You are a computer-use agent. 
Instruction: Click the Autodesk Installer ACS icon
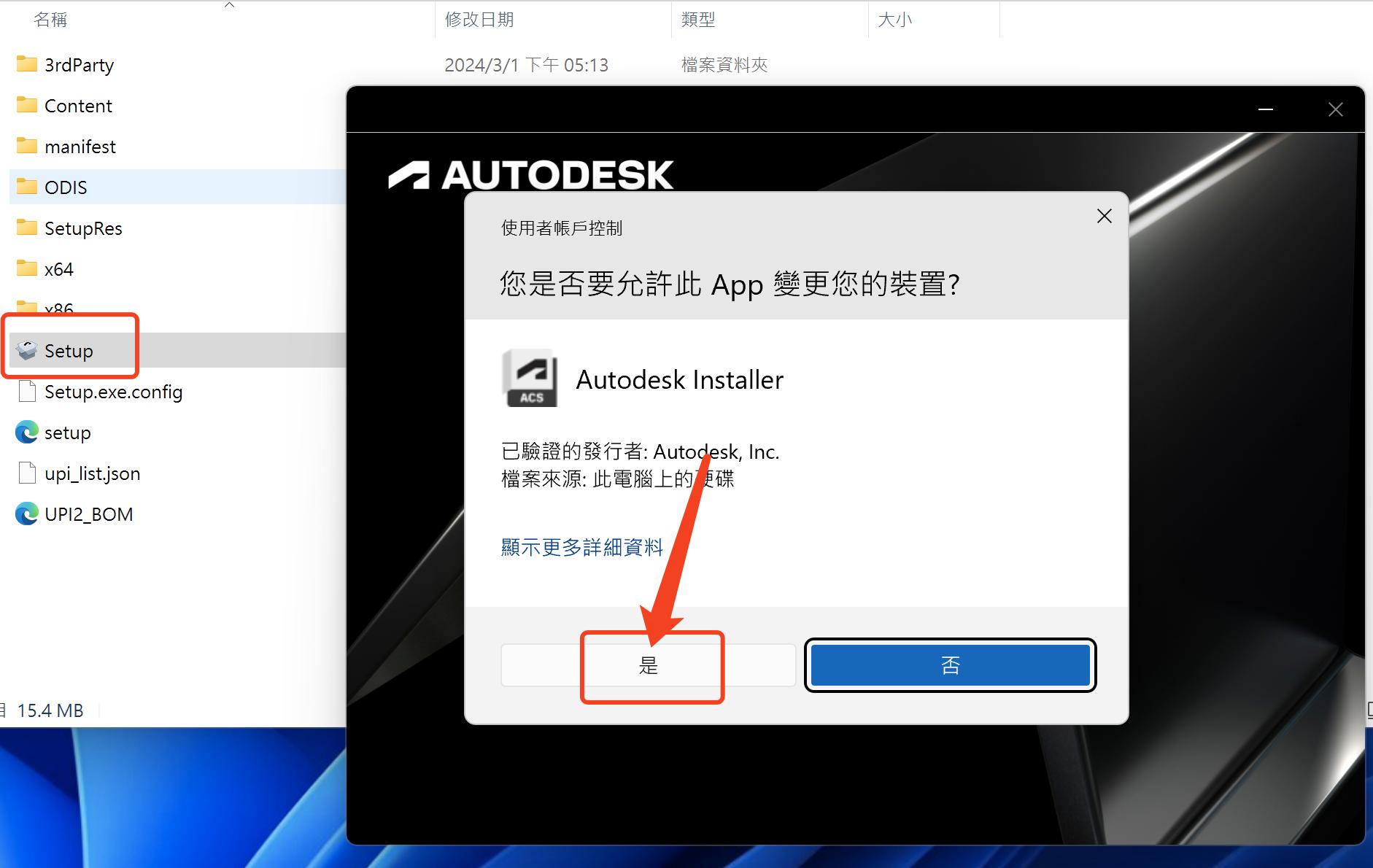pos(530,378)
